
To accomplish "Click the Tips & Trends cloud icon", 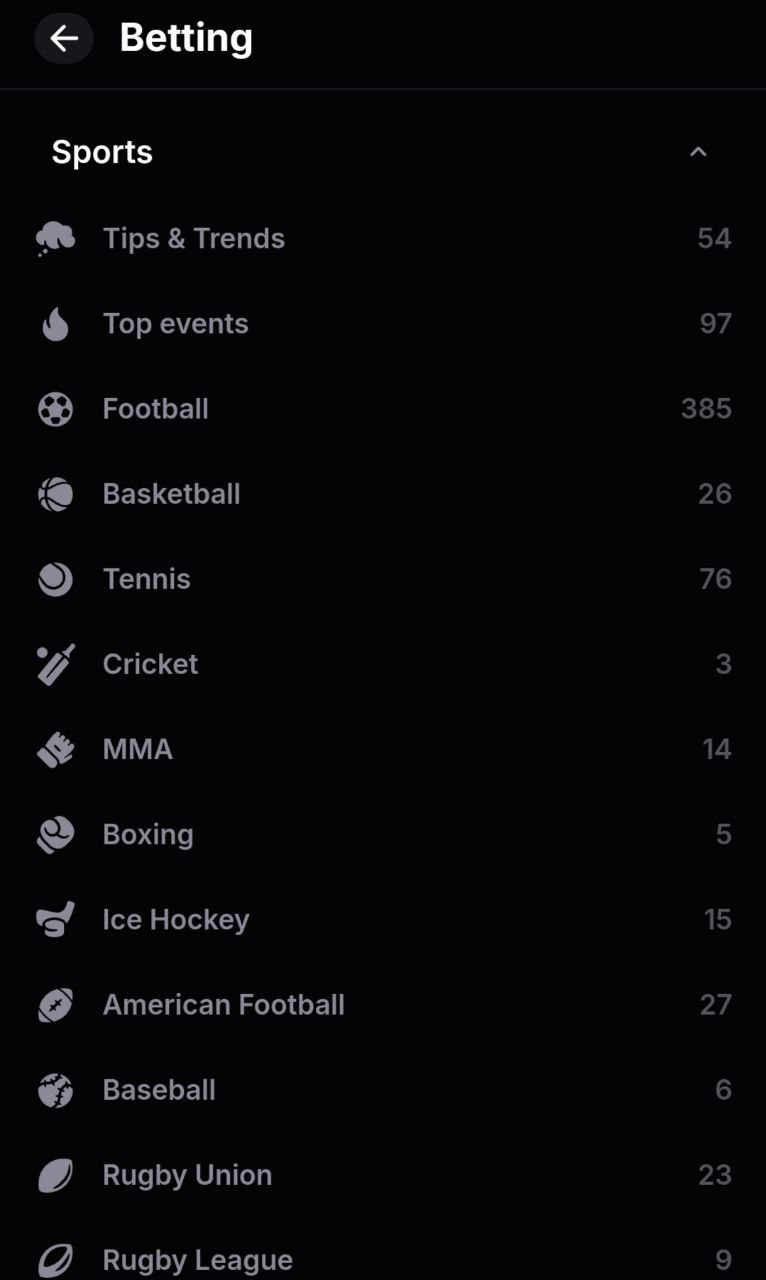I will [55, 239].
